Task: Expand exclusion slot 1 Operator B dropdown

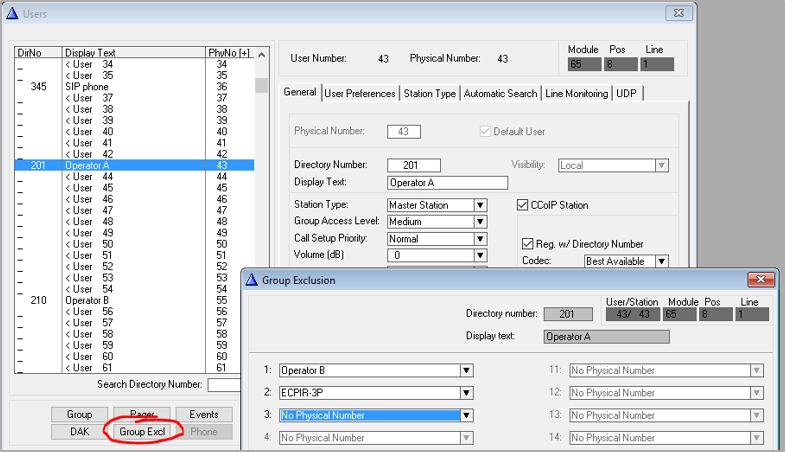Action: (466, 371)
